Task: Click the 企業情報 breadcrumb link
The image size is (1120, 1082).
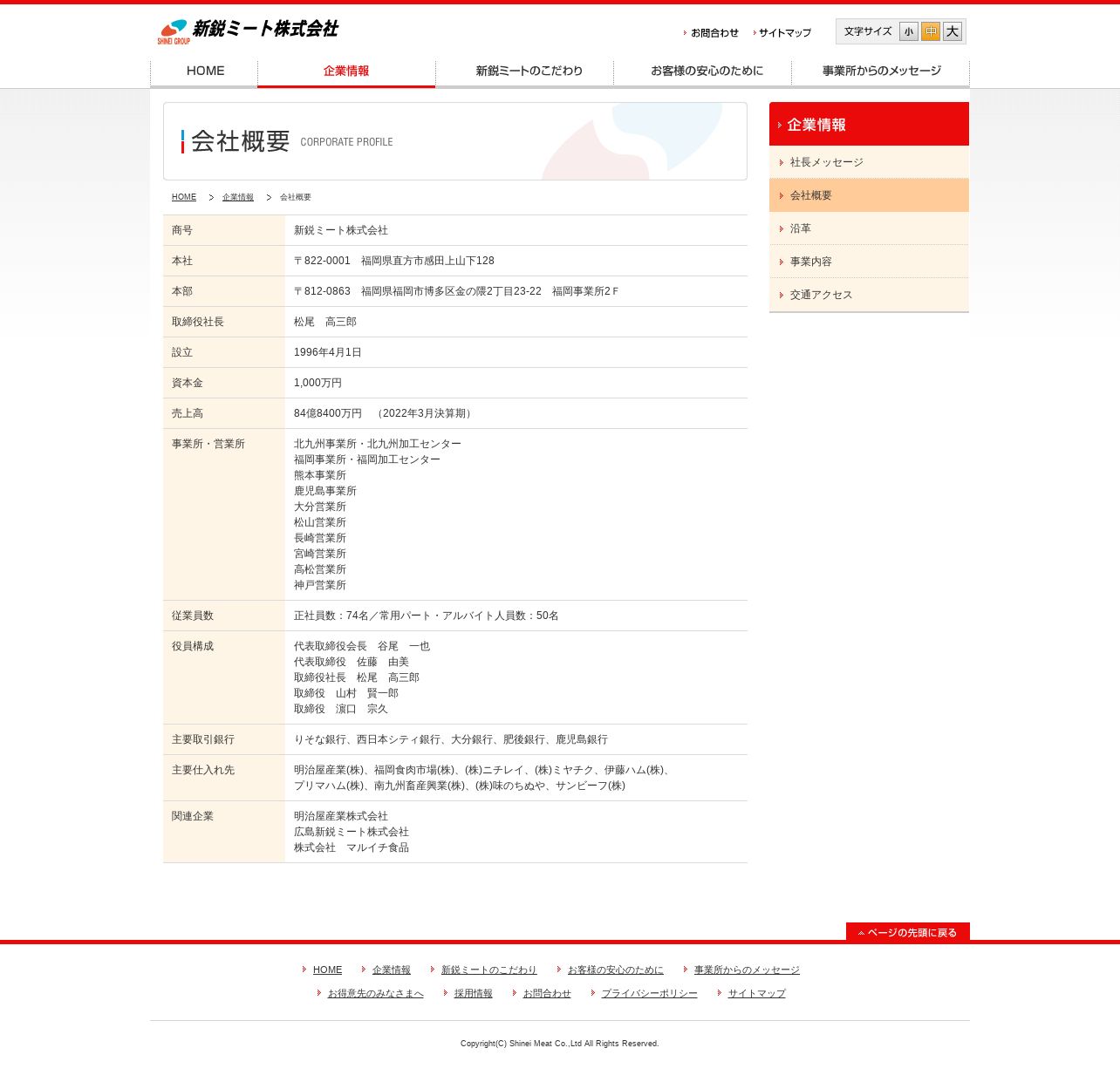Action: click(238, 197)
